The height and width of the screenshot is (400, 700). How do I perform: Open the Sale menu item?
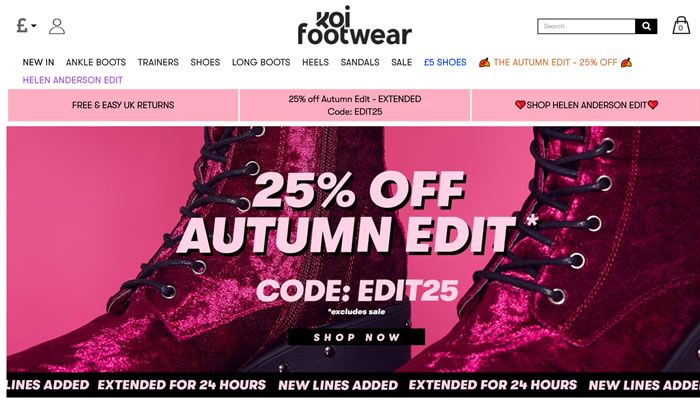(402, 62)
